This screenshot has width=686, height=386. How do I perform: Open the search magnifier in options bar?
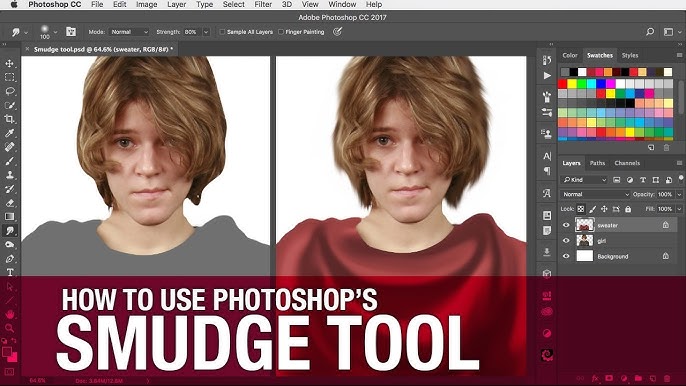point(650,32)
